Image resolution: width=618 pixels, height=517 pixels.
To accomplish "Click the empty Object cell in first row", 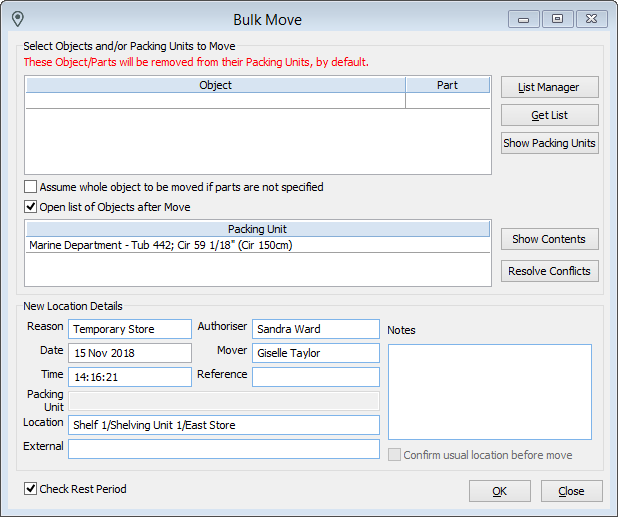I will [215, 101].
